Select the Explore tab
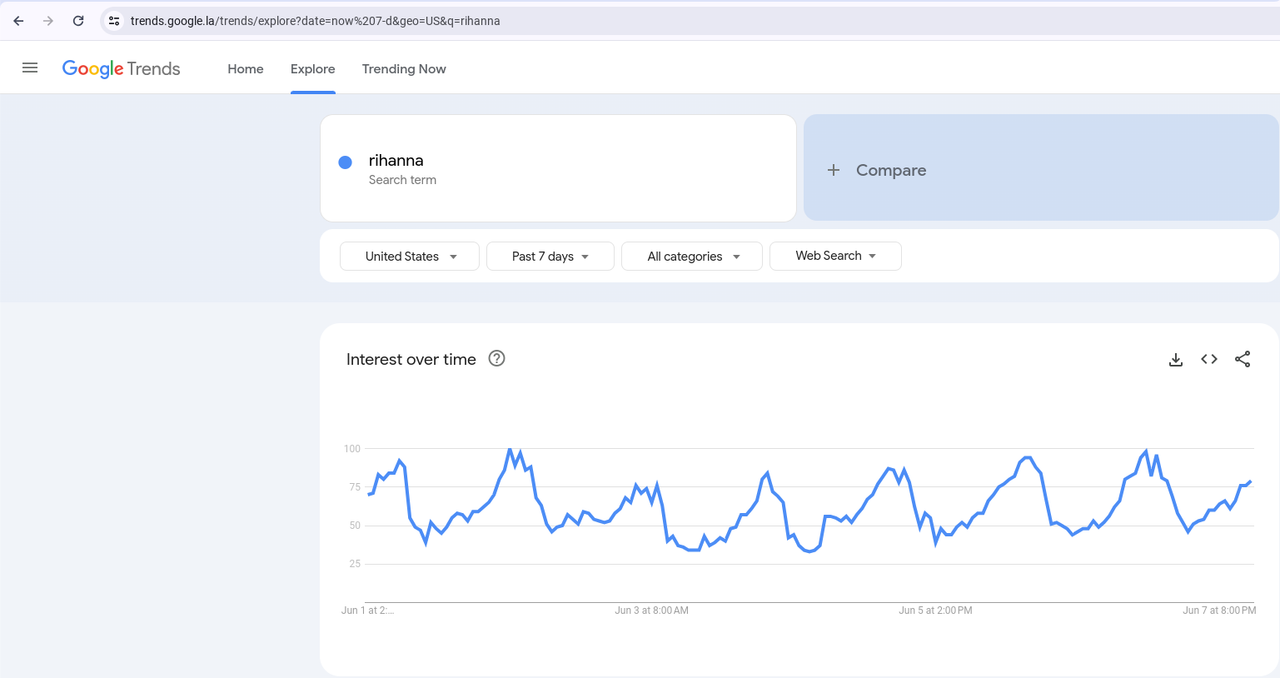 tap(313, 69)
